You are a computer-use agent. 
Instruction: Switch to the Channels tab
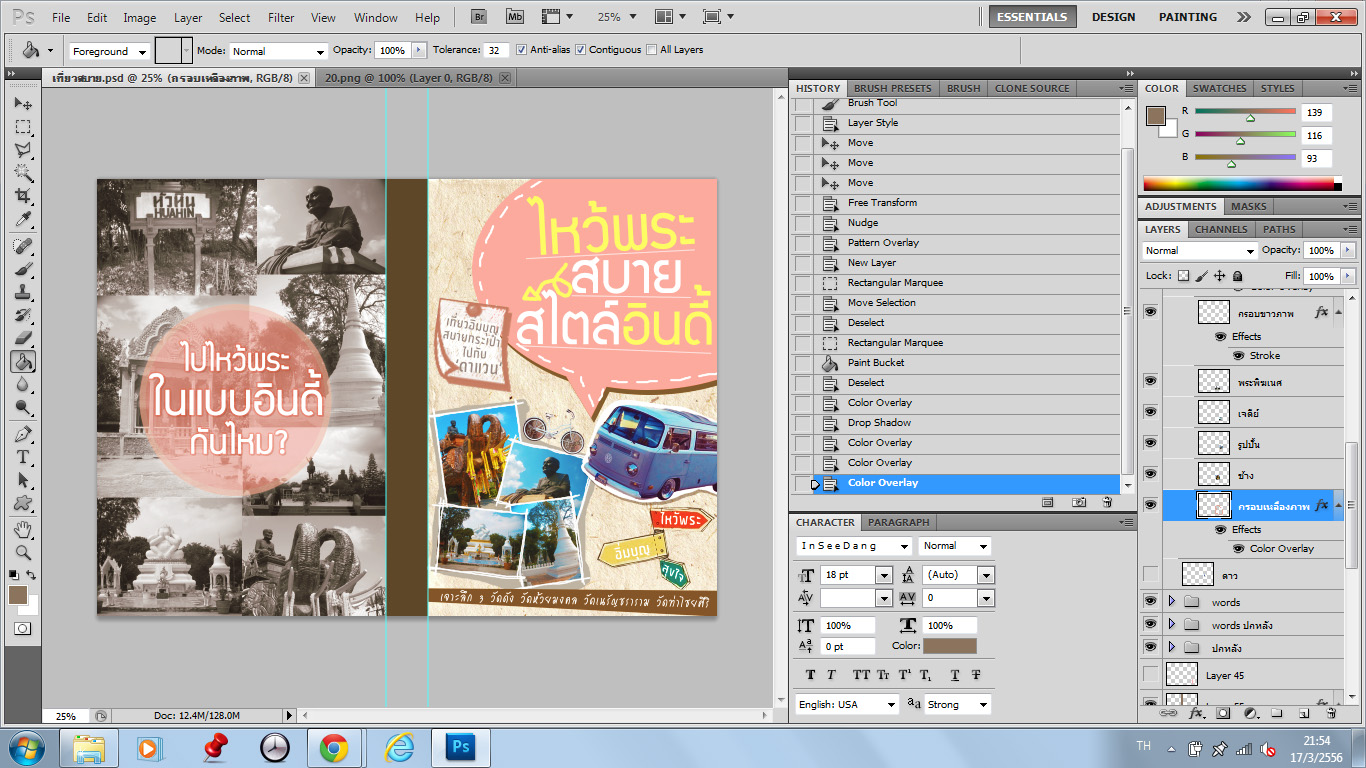coord(1220,229)
